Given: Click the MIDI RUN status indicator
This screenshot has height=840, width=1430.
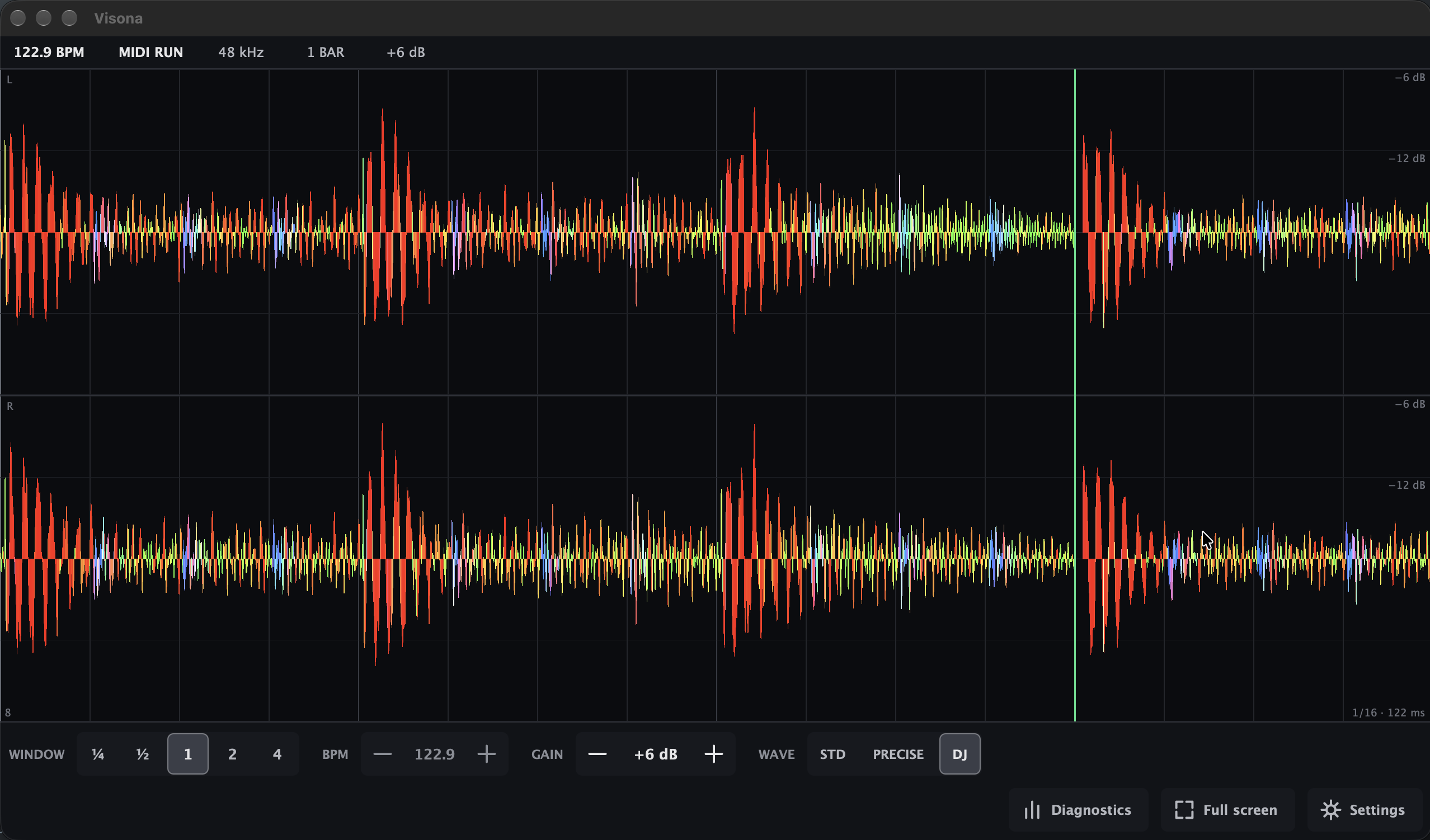Looking at the screenshot, I should (151, 52).
